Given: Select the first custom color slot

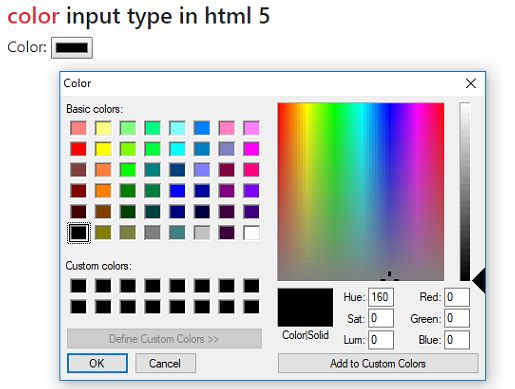Looking at the screenshot, I should (x=78, y=286).
